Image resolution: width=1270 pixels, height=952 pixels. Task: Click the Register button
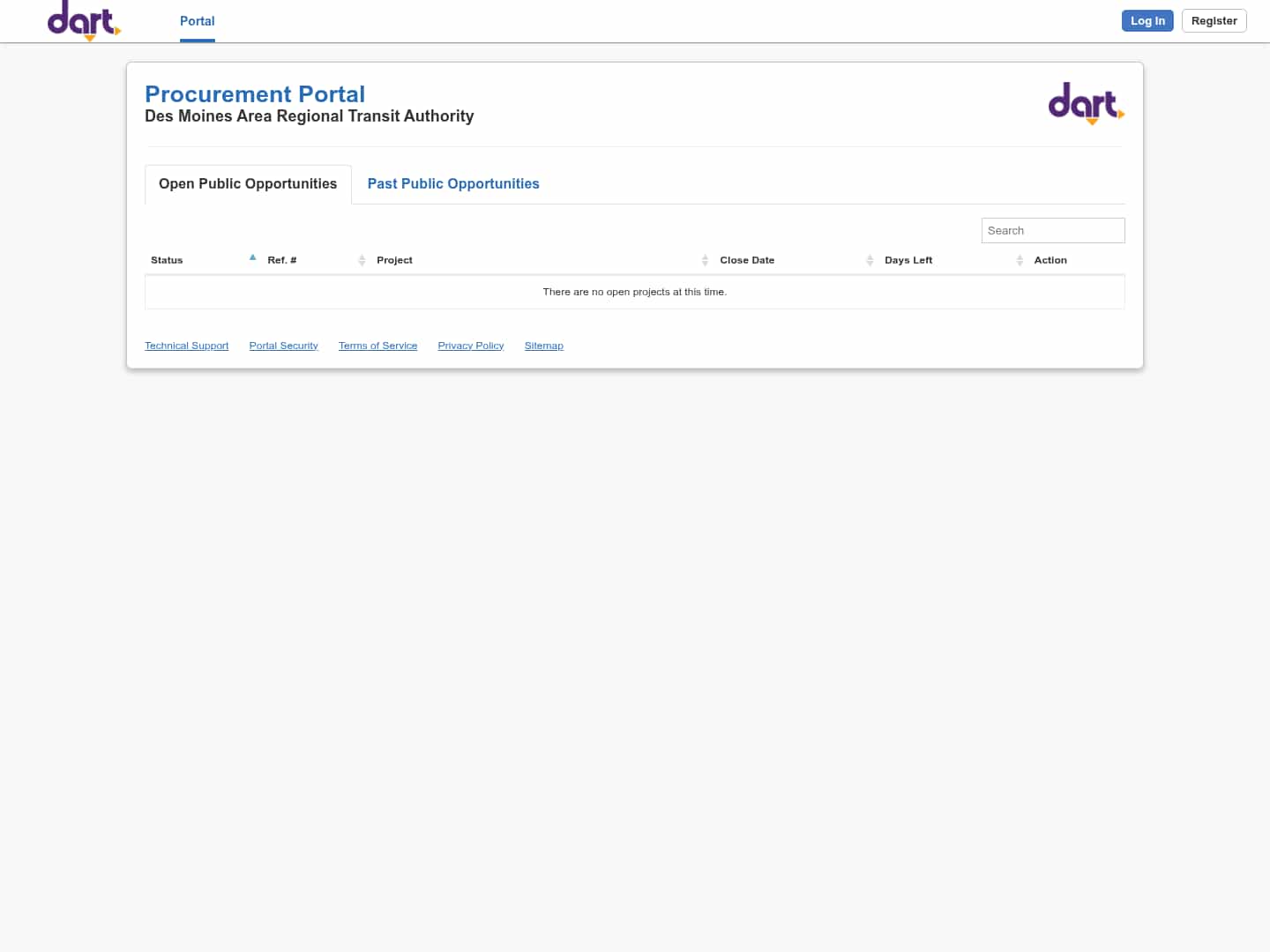(1214, 20)
